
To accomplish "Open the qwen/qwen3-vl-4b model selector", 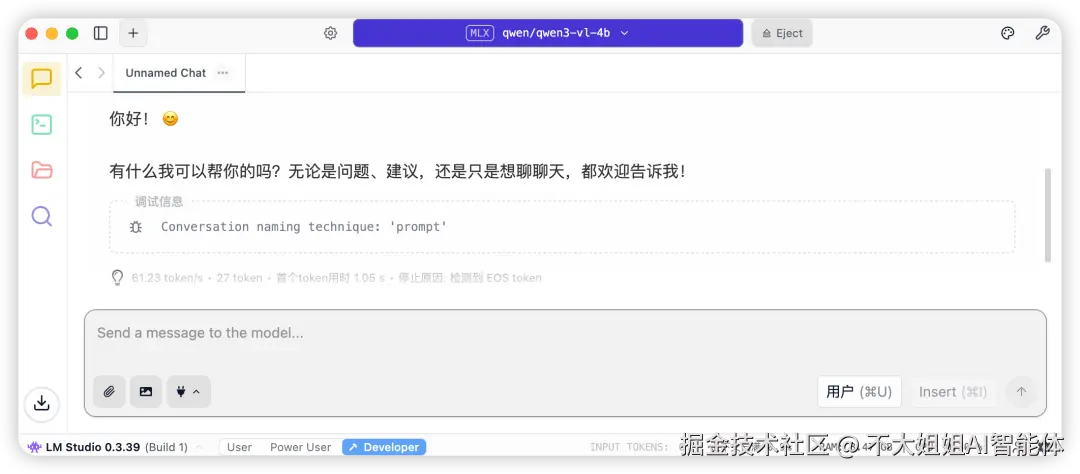I will pos(548,33).
